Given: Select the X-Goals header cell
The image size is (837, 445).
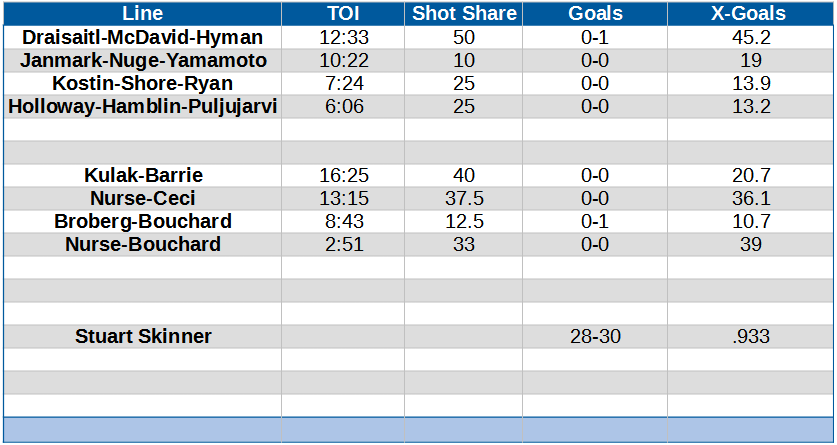Looking at the screenshot, I should pyautogui.click(x=751, y=13).
